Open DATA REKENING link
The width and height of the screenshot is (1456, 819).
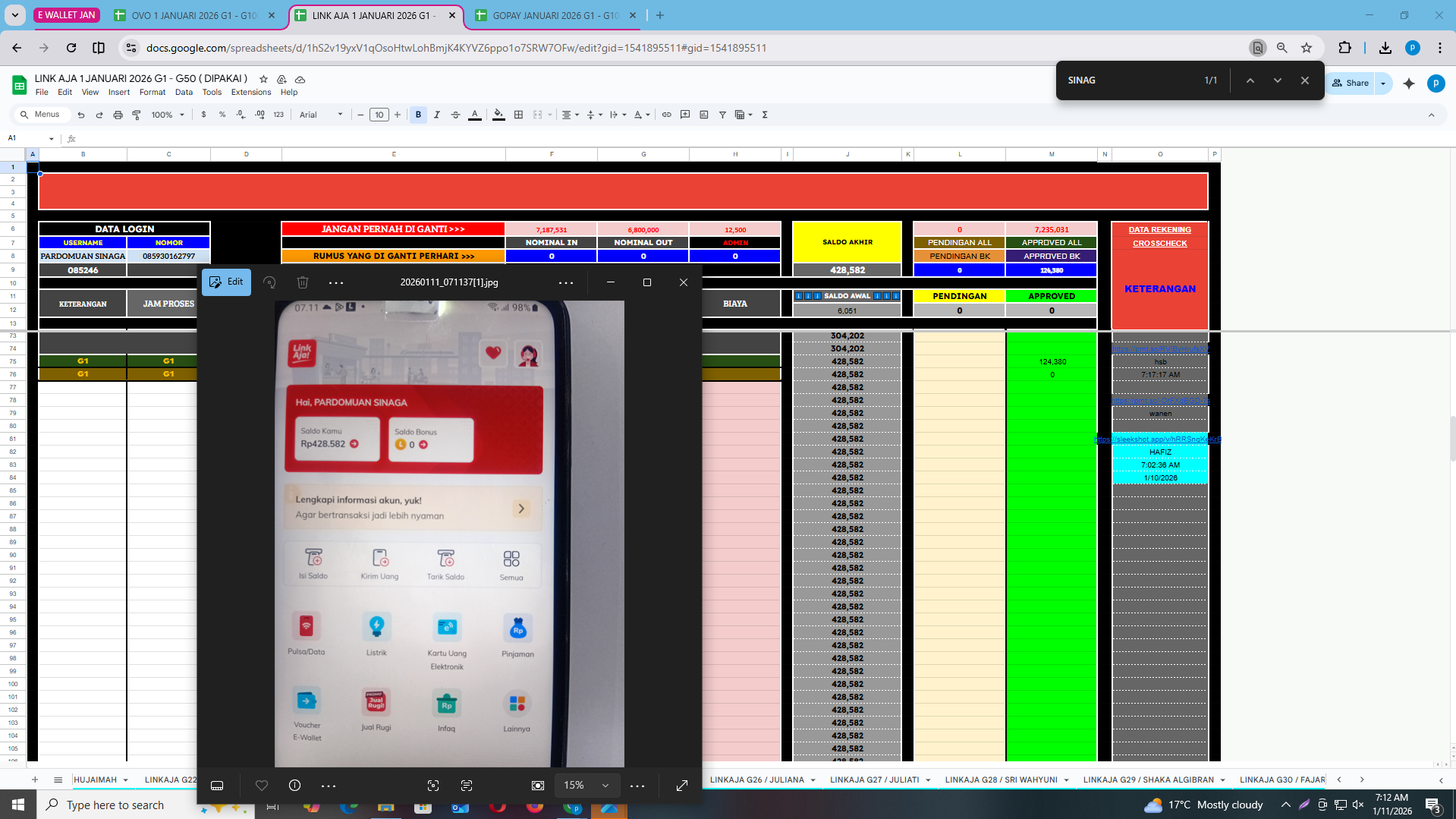[1159, 229]
